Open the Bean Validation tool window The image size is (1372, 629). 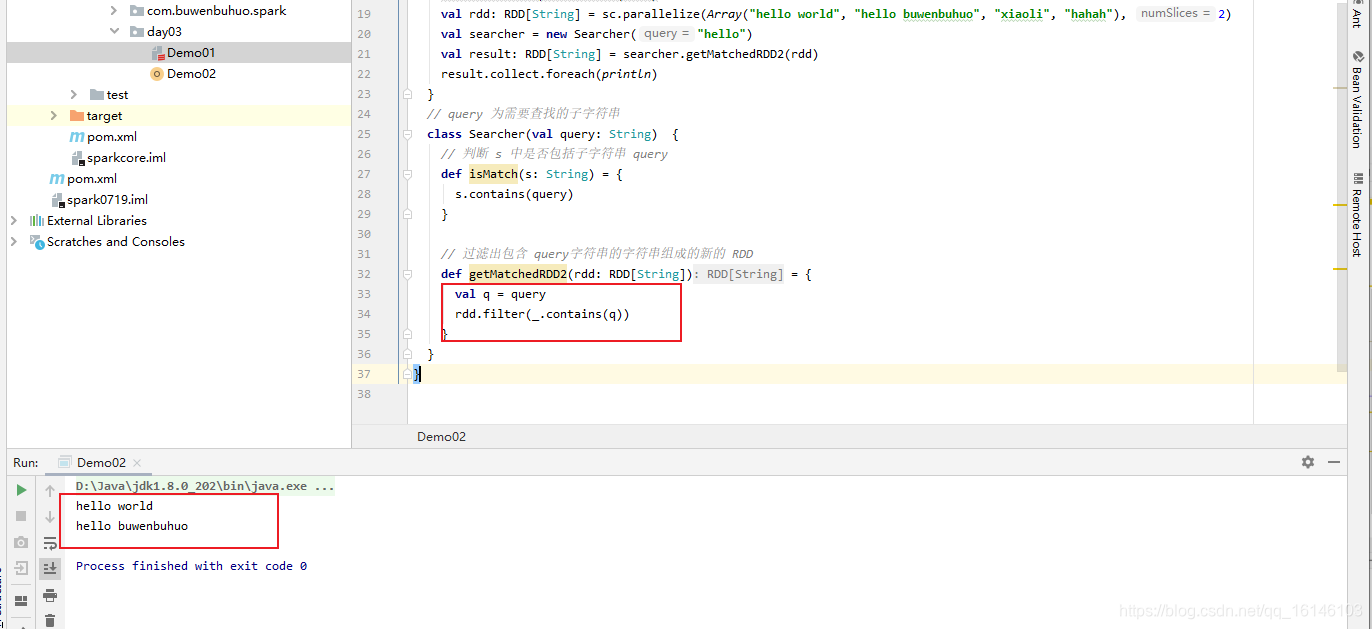[1357, 100]
